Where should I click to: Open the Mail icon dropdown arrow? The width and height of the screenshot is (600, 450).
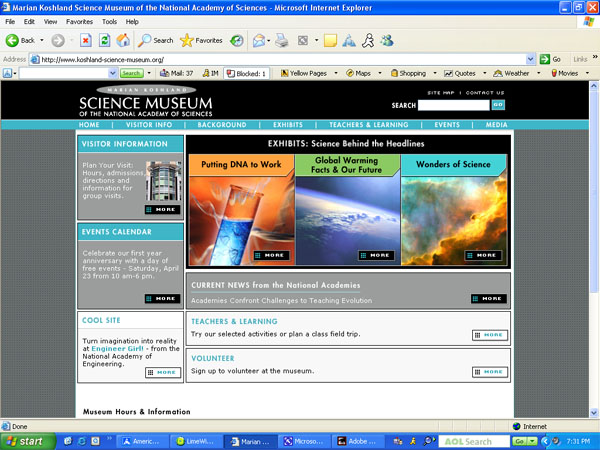[x=269, y=40]
